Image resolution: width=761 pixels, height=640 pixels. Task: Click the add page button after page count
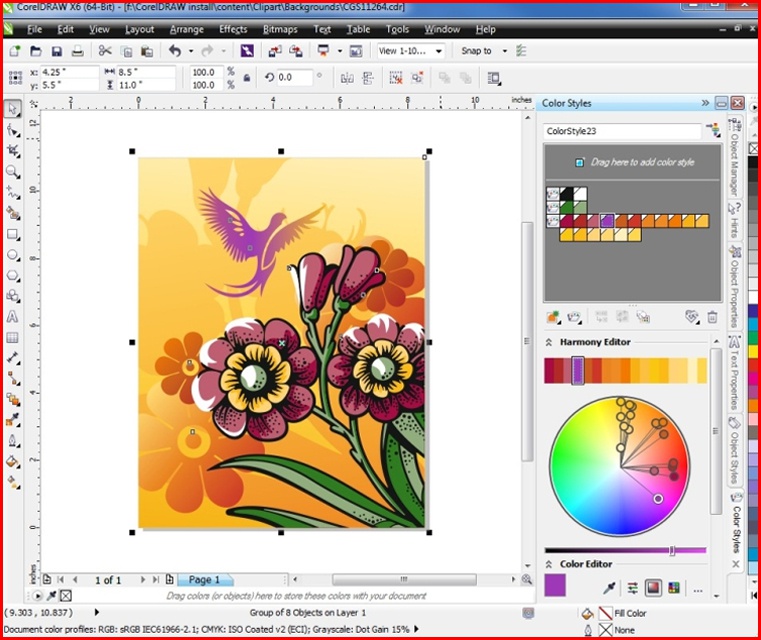[x=169, y=579]
